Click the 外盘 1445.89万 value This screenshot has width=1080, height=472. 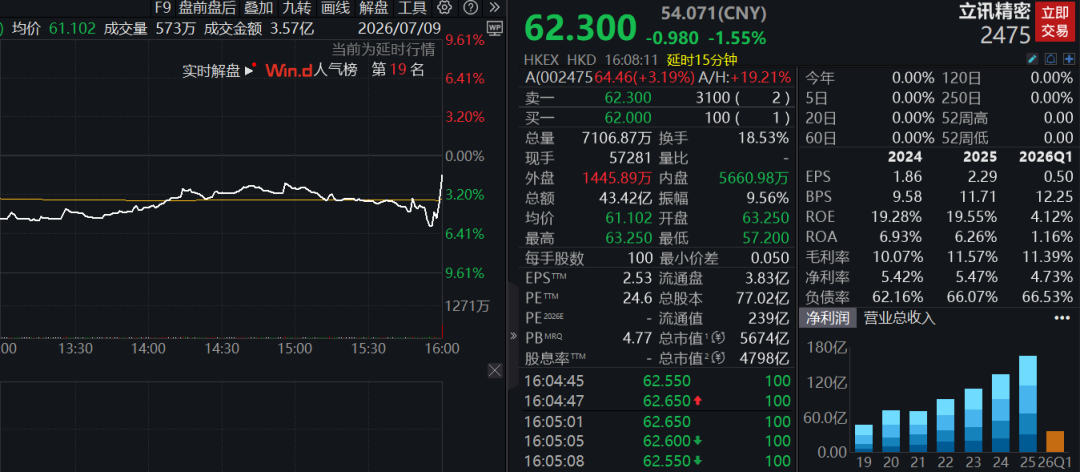click(x=616, y=178)
